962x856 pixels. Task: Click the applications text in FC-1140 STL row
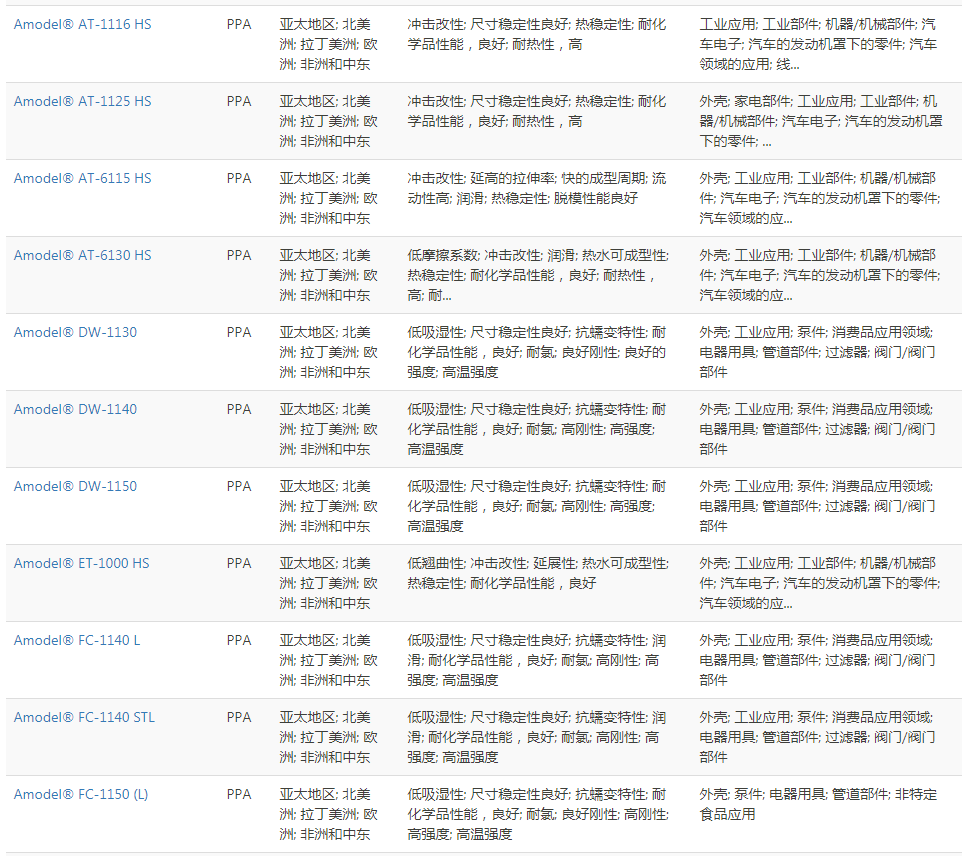[817, 737]
